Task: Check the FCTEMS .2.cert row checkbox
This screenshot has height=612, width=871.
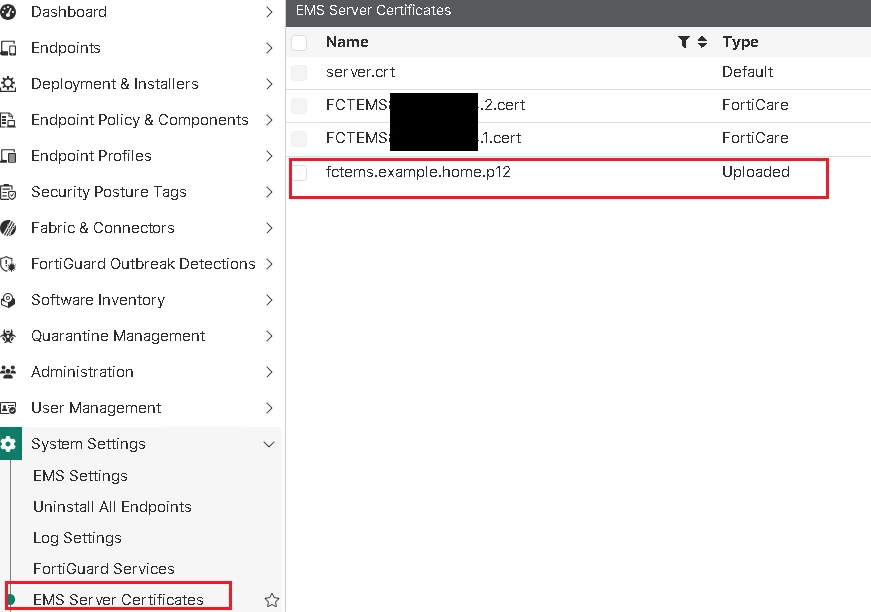Action: click(299, 106)
